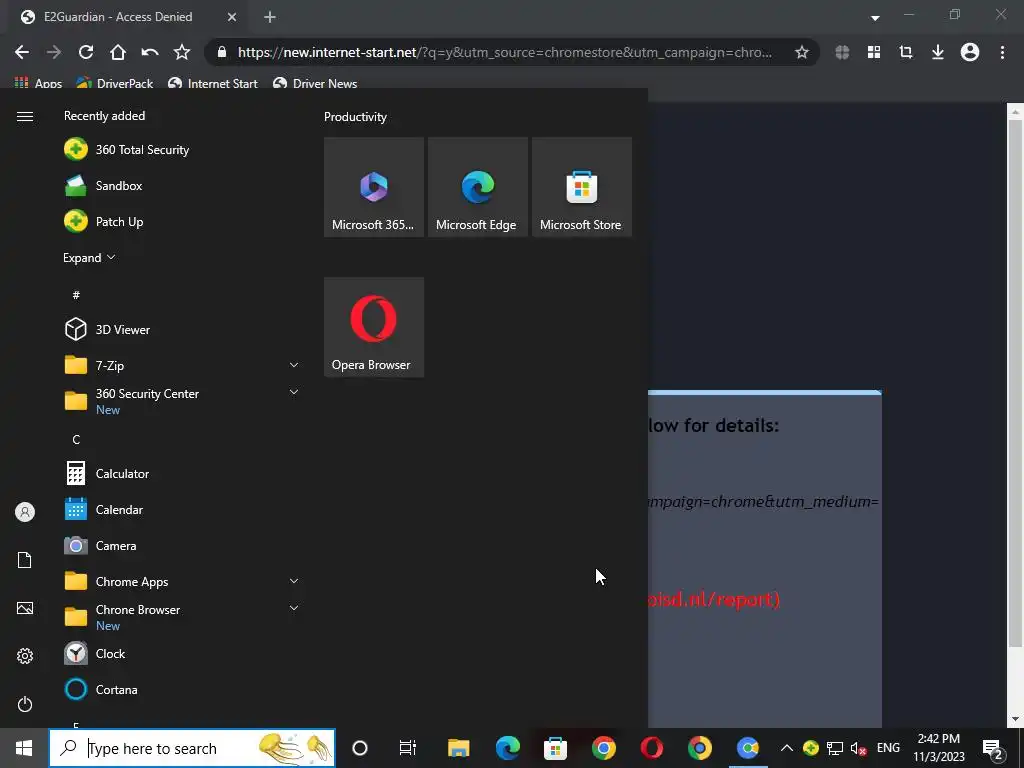Go to browser home page

[x=118, y=52]
